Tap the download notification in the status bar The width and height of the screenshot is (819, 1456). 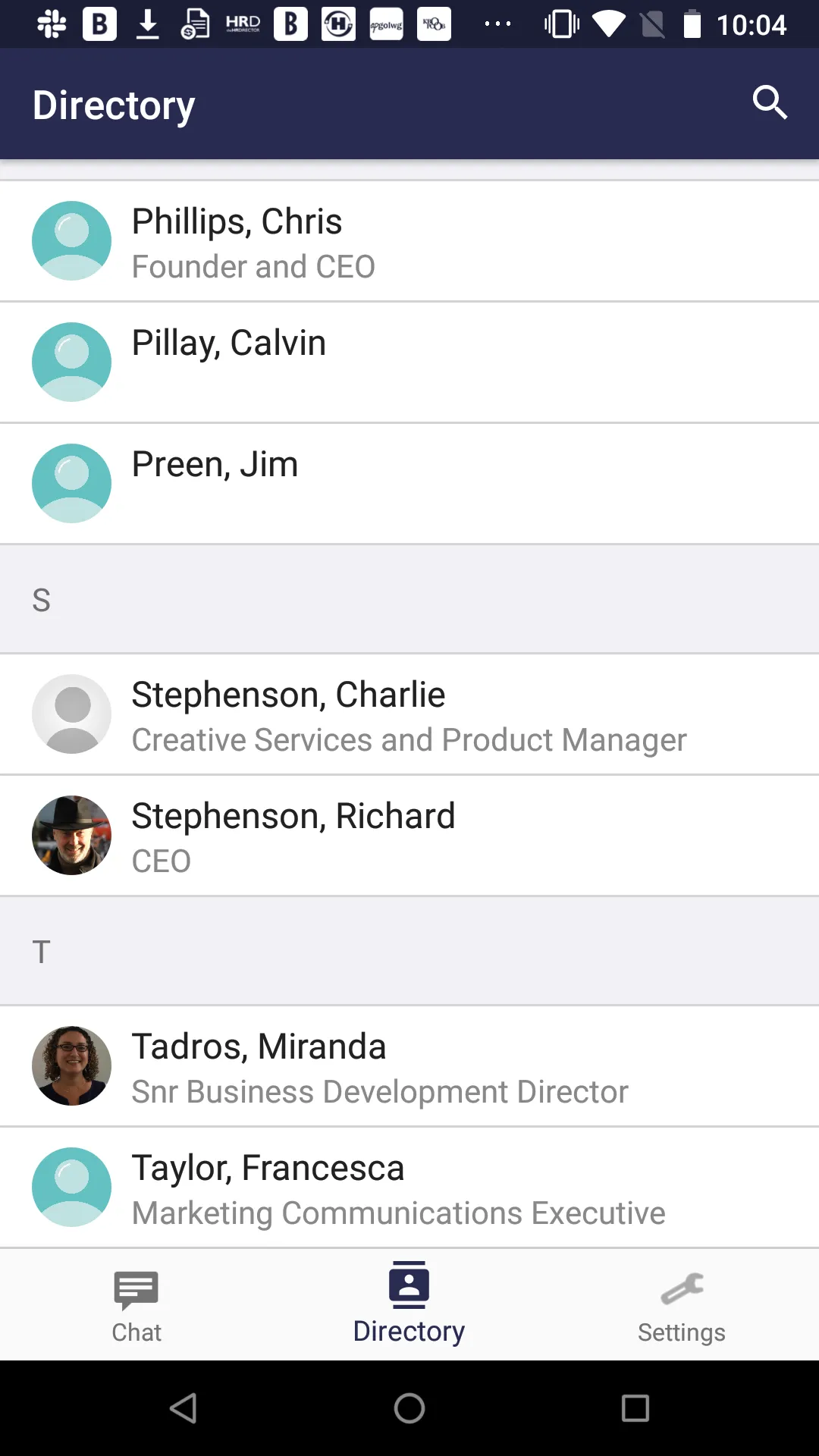[148, 24]
